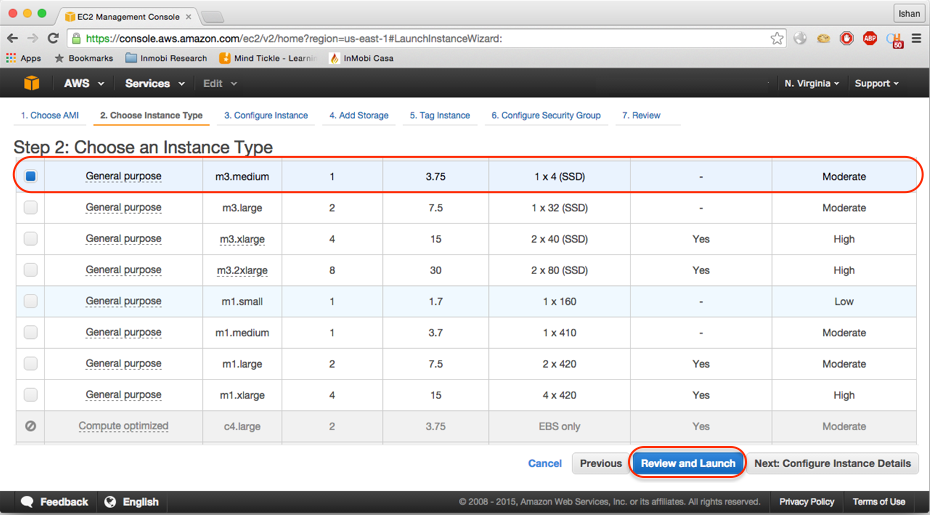
Task: Select the m3.large instance checkbox
Action: point(30,208)
